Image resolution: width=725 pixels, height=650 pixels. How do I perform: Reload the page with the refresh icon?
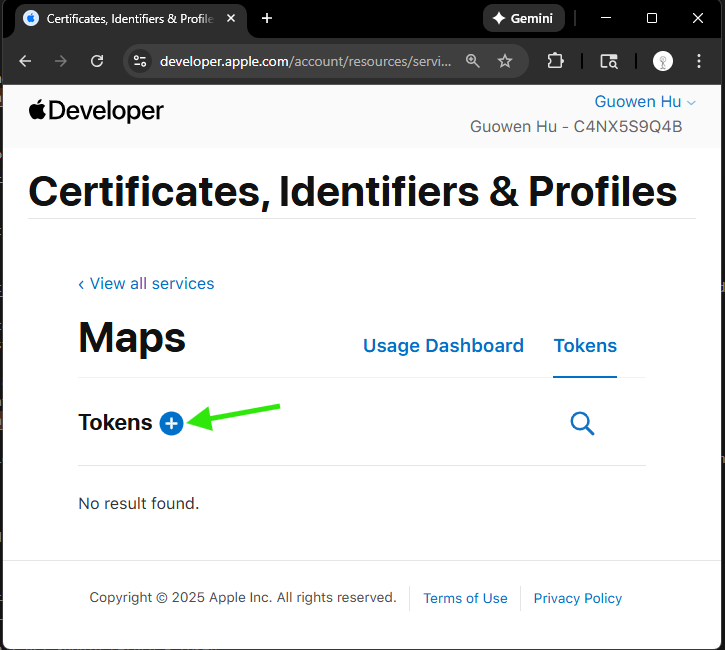97,61
